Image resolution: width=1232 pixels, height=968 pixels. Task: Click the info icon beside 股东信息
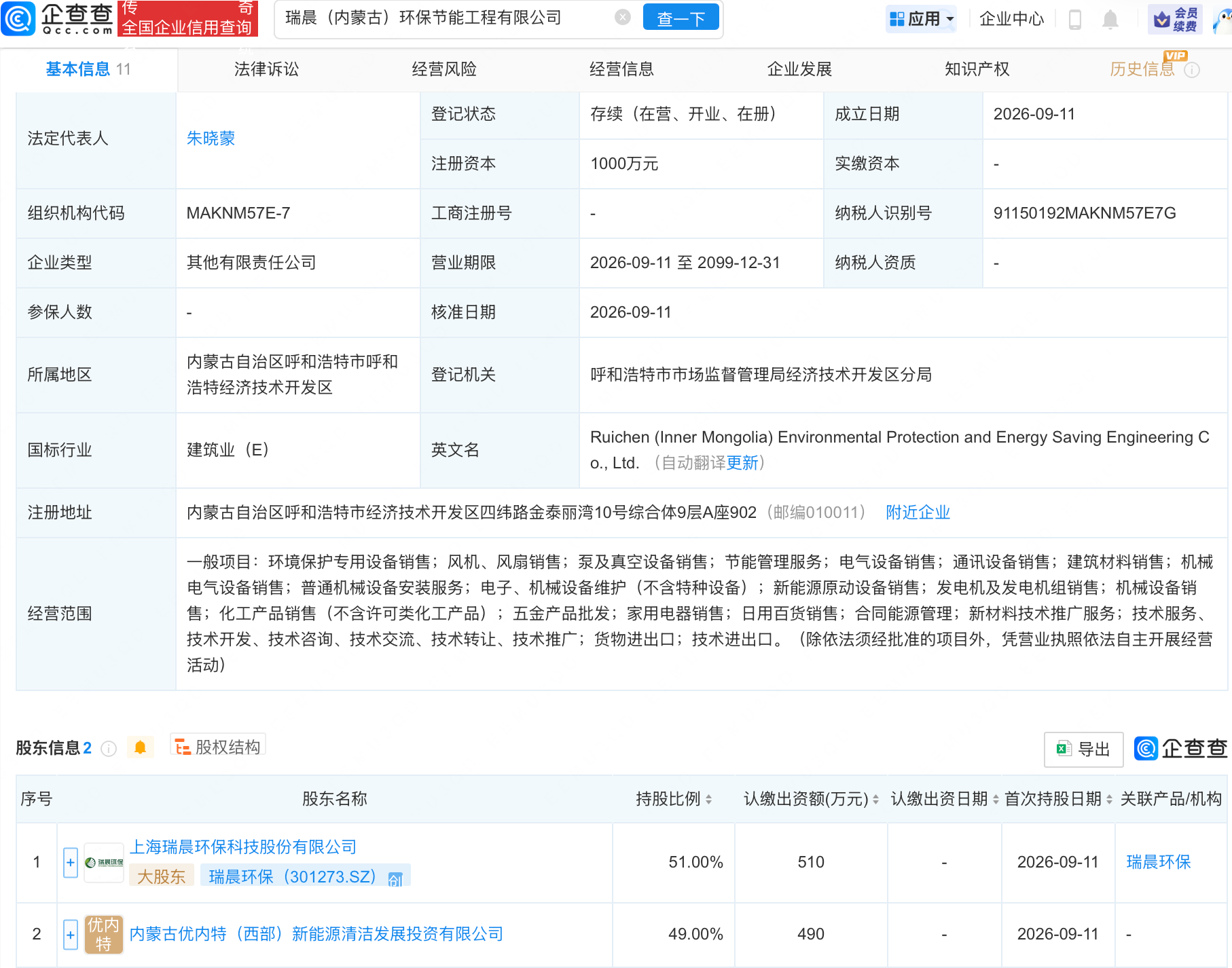[109, 748]
